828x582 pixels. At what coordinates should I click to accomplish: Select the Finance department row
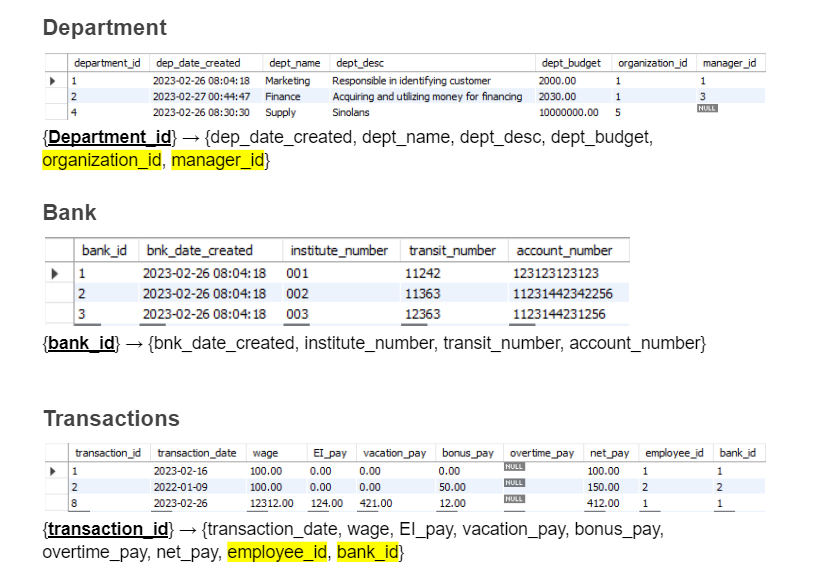pos(290,96)
